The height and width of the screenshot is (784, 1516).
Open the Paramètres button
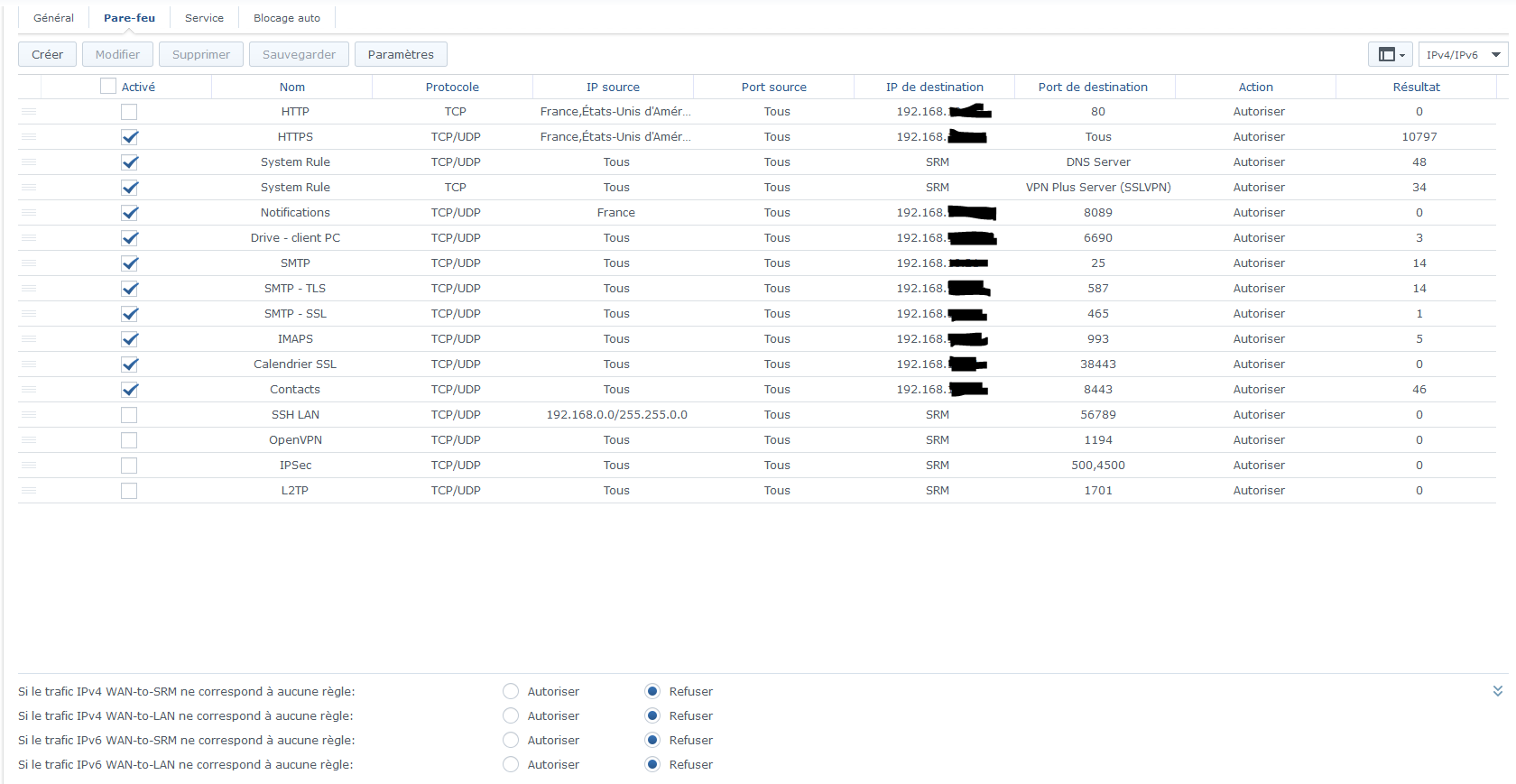tap(401, 55)
